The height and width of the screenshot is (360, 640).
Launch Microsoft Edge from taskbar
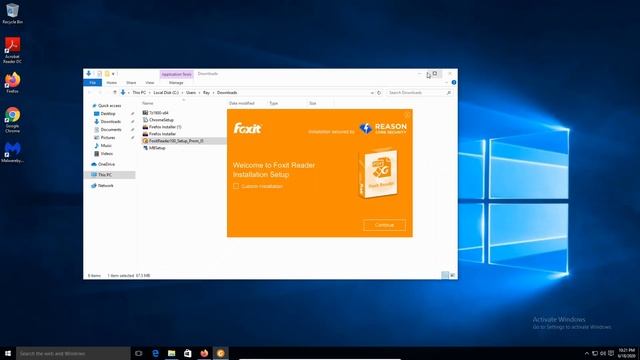click(155, 353)
